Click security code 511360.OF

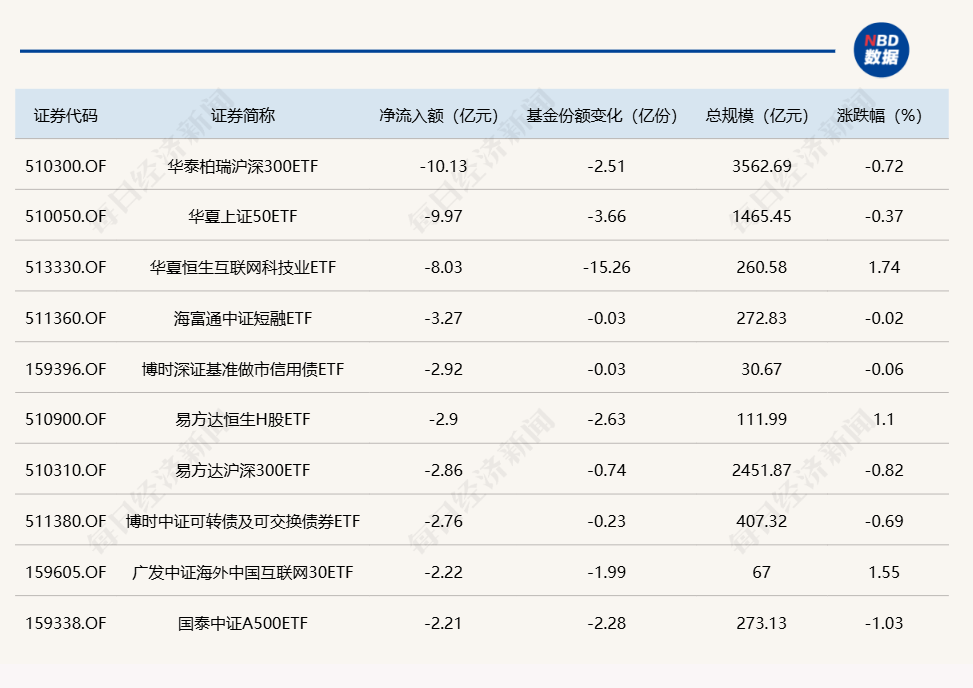pos(66,318)
